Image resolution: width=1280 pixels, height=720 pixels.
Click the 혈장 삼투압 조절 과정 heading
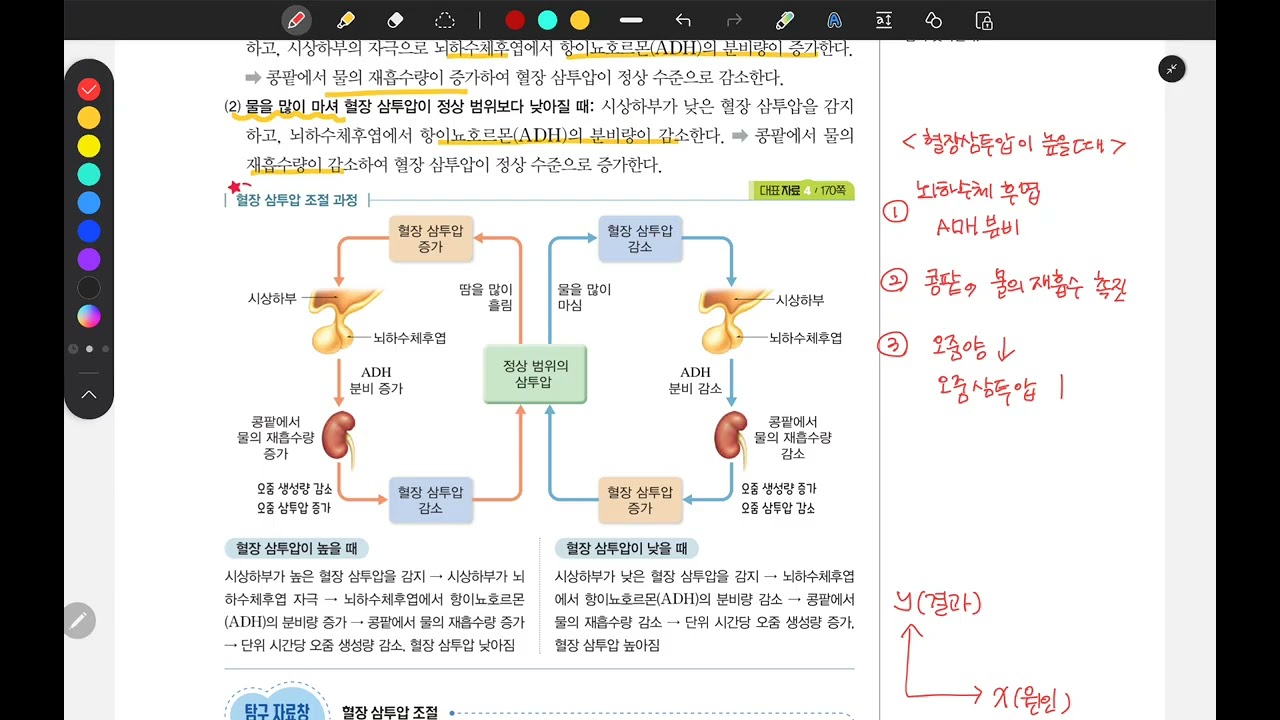pyautogui.click(x=296, y=200)
